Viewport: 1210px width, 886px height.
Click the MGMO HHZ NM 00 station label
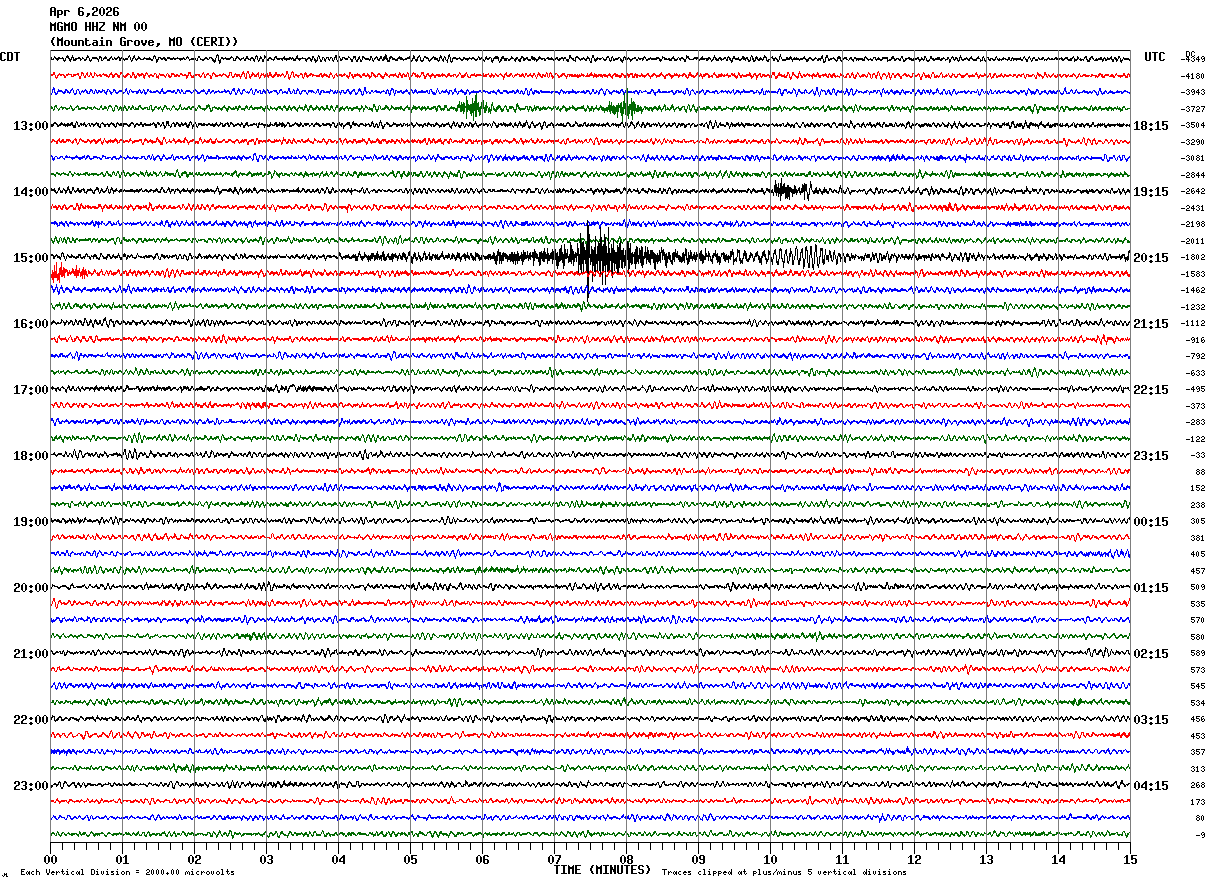click(x=99, y=27)
